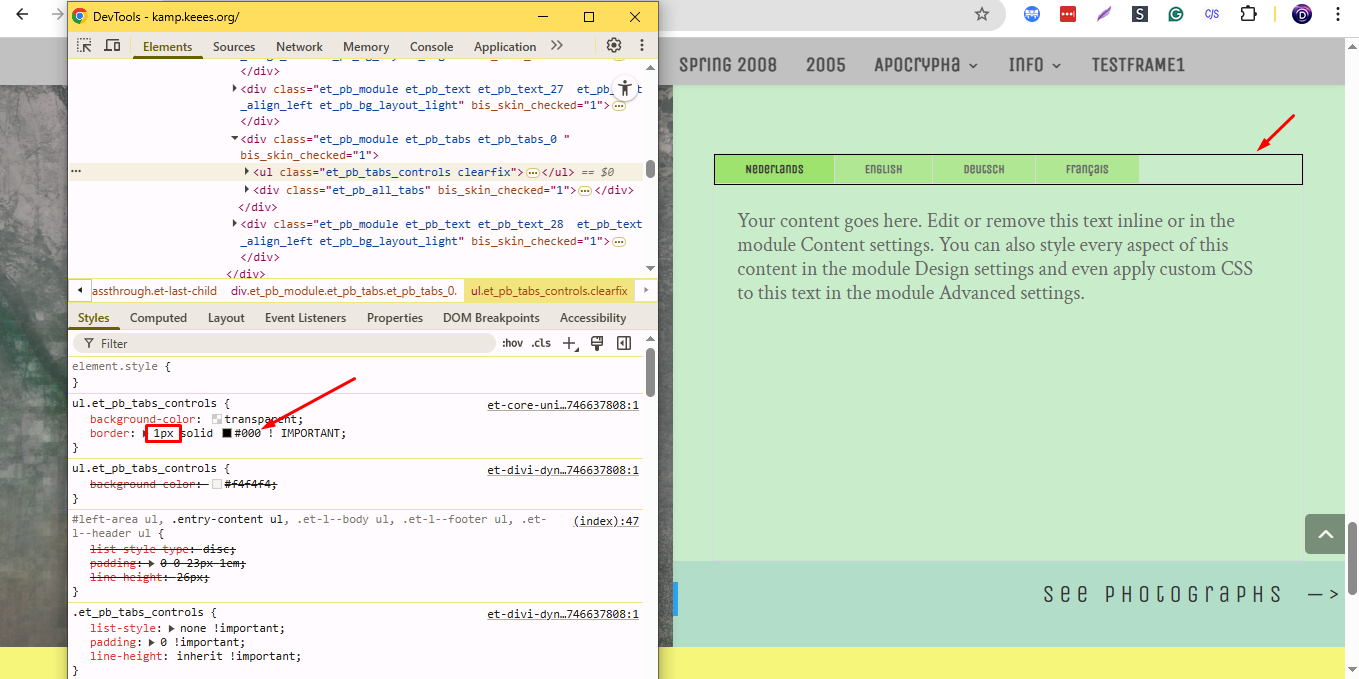Open the Info menu dropdown
The width and height of the screenshot is (1359, 679).
coord(1034,65)
